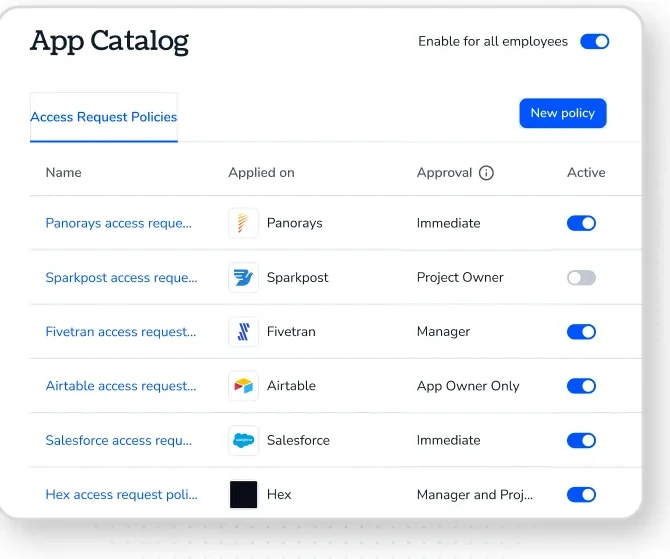670x559 pixels.
Task: Click the Approval info icon
Action: (486, 173)
